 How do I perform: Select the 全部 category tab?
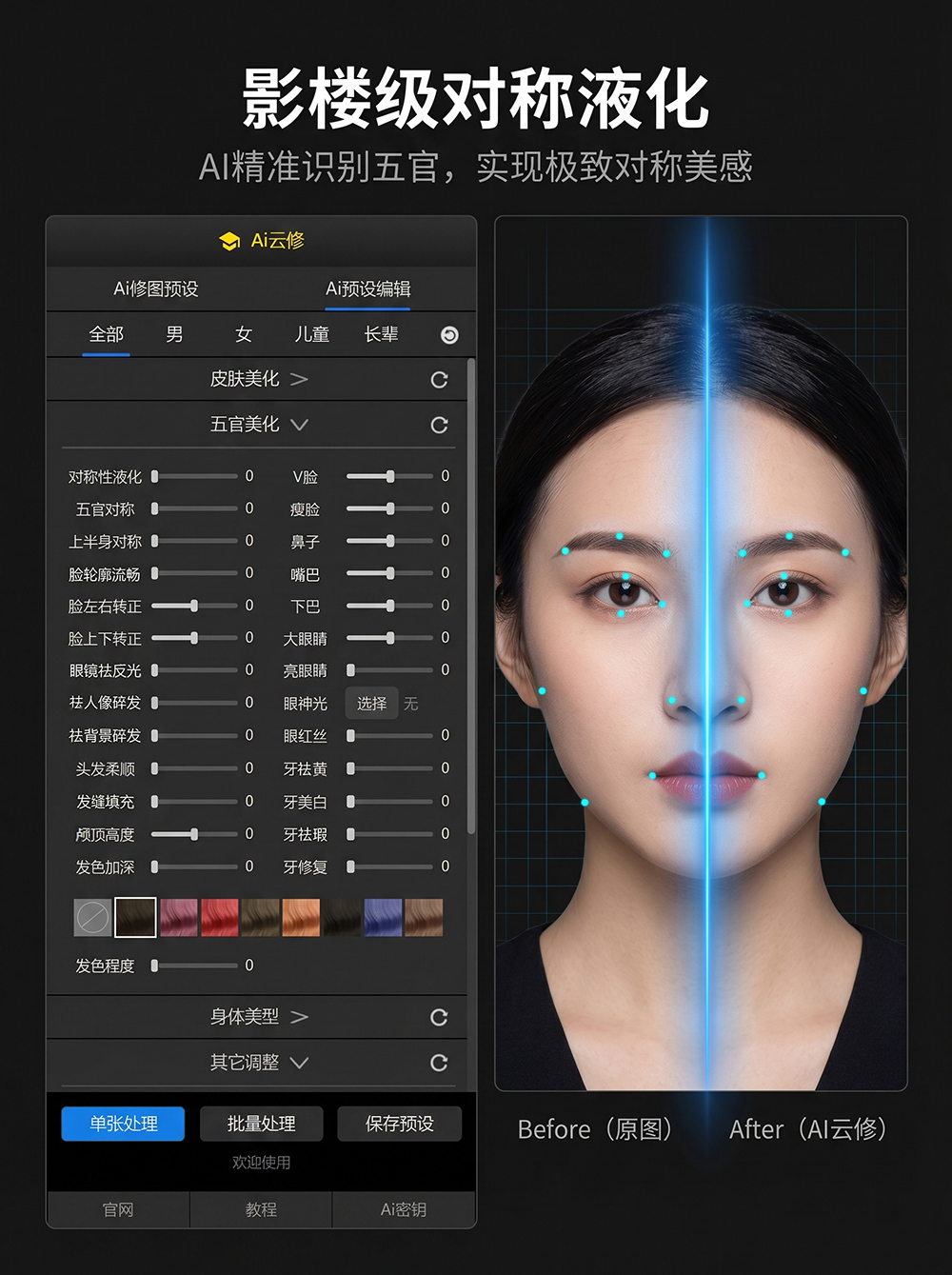point(106,334)
